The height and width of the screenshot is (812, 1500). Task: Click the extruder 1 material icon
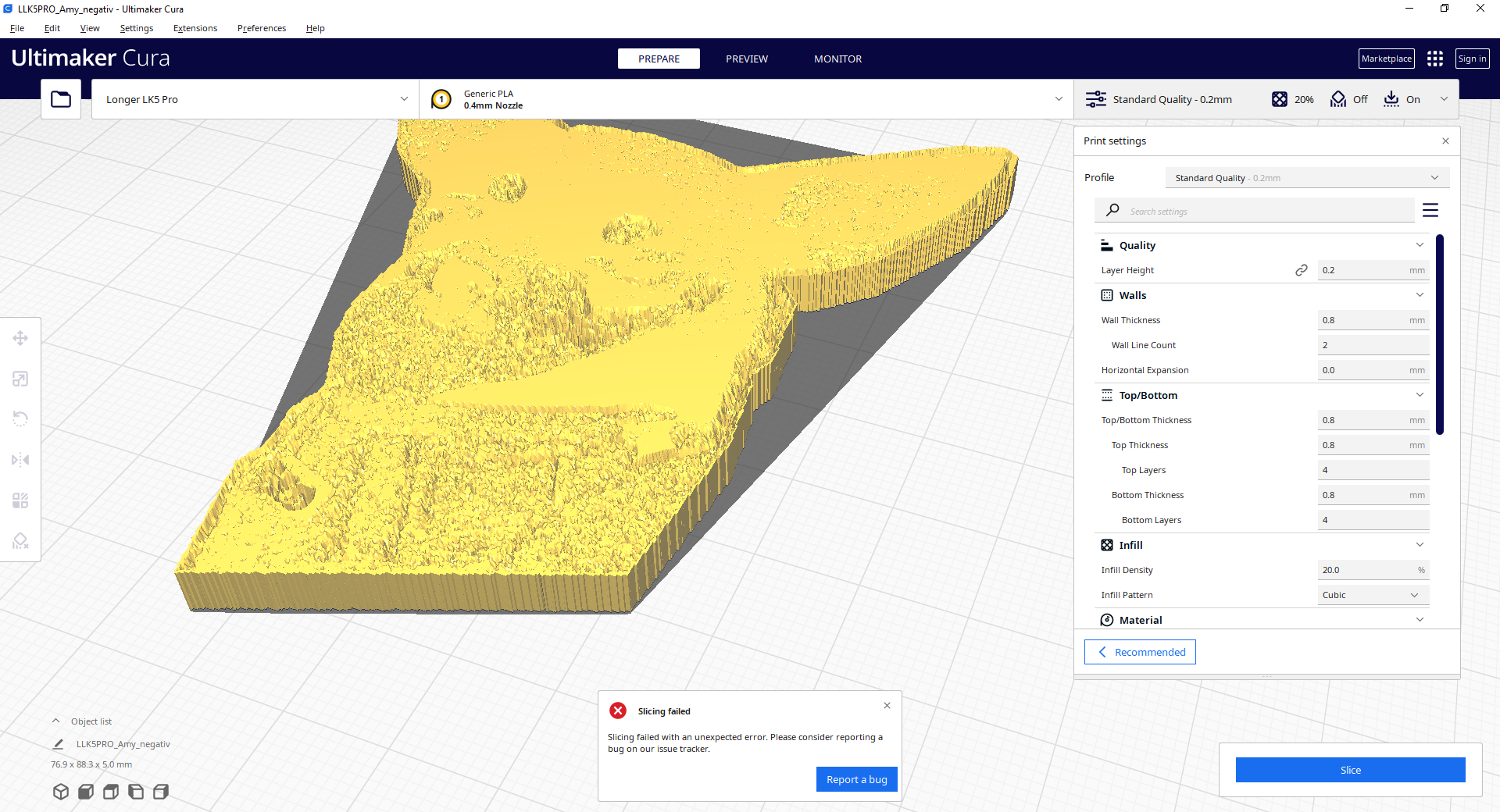[x=441, y=99]
